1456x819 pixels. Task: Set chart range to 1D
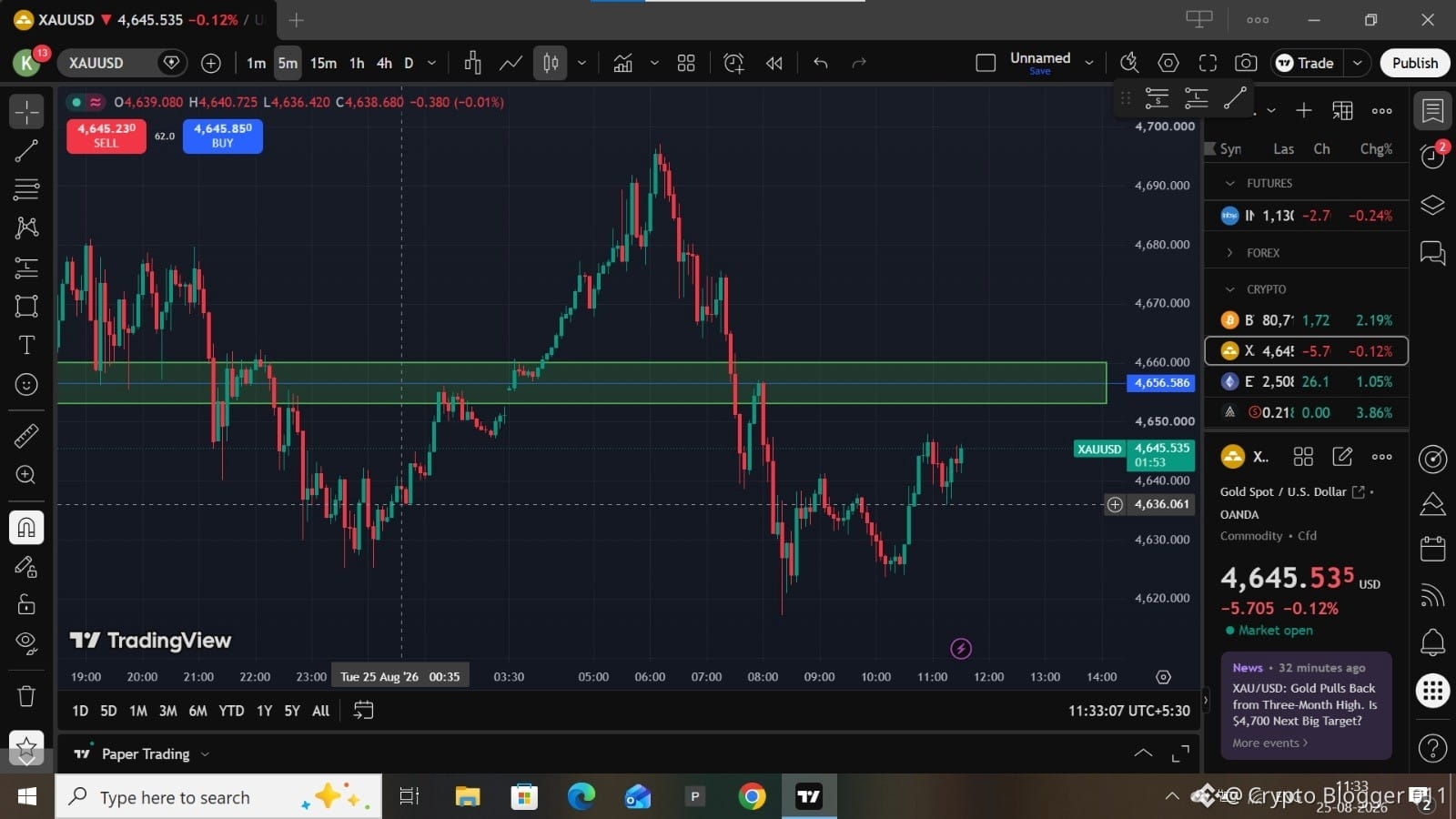pyautogui.click(x=80, y=711)
